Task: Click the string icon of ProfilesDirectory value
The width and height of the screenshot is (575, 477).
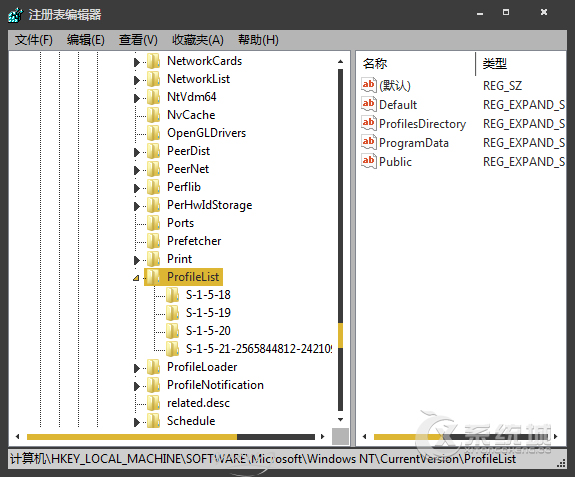Action: pos(369,123)
